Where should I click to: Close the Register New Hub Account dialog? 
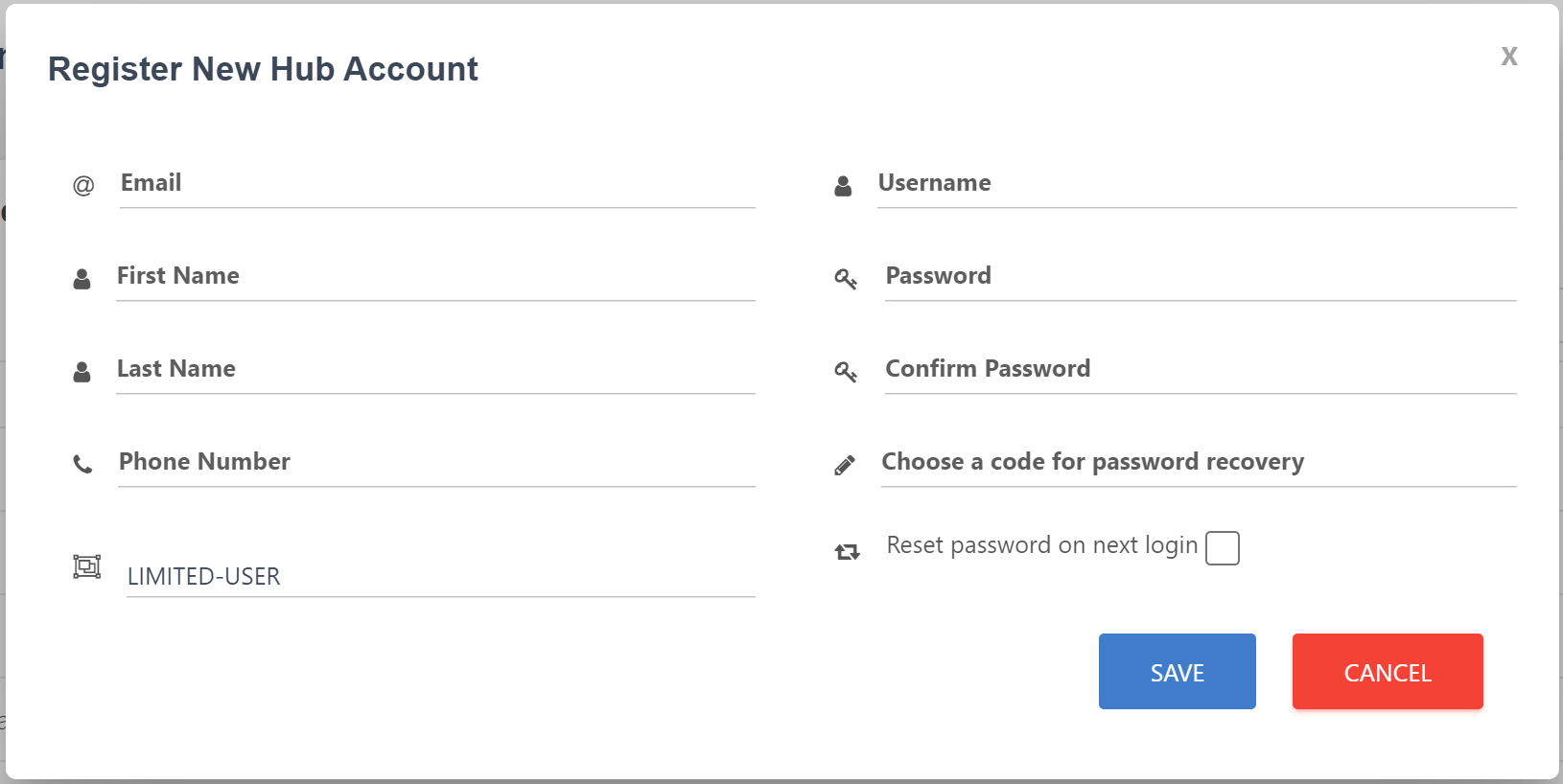click(x=1508, y=57)
